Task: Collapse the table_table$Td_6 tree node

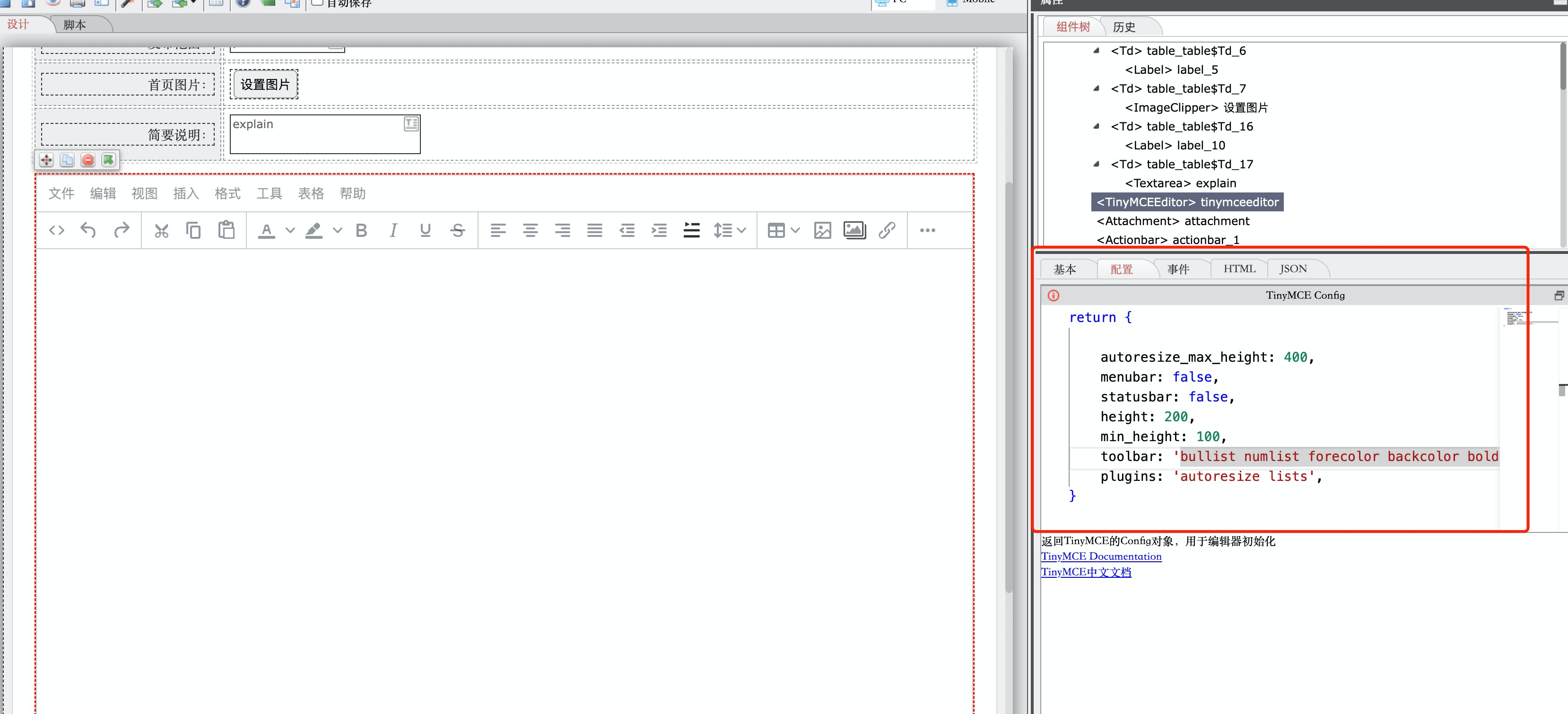Action: click(1096, 51)
